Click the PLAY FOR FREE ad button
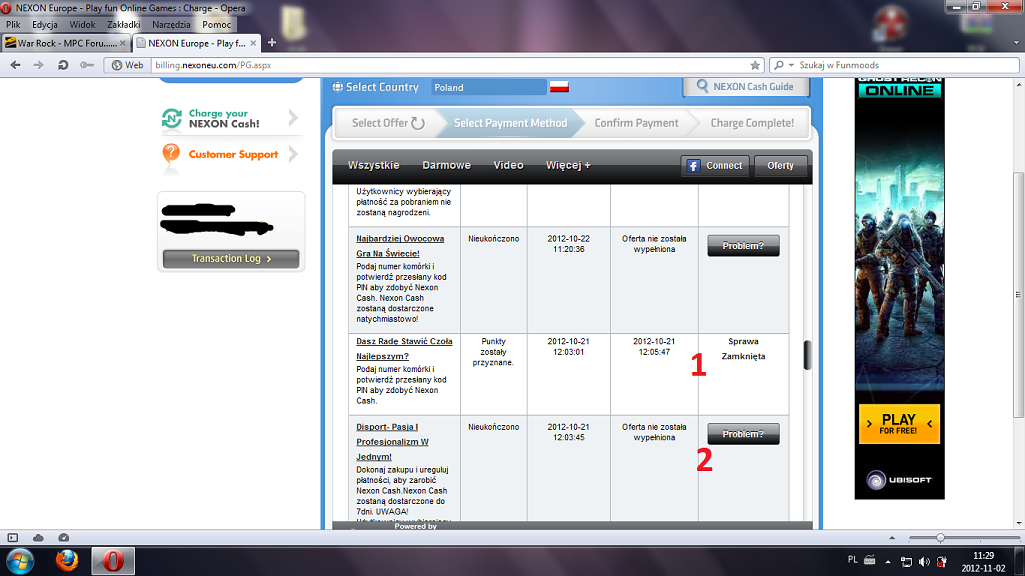This screenshot has height=576, width=1025. pos(899,424)
